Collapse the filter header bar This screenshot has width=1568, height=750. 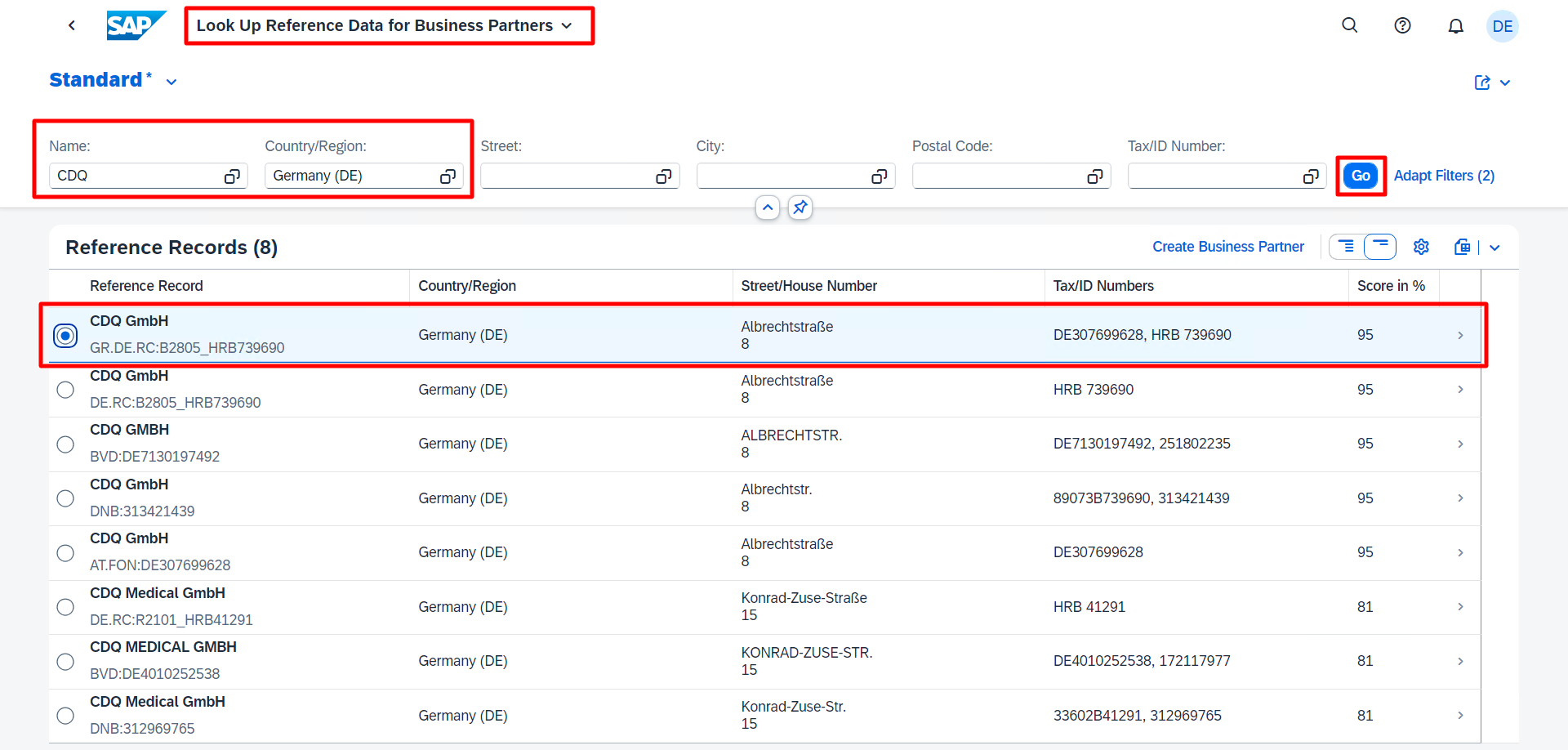click(768, 208)
